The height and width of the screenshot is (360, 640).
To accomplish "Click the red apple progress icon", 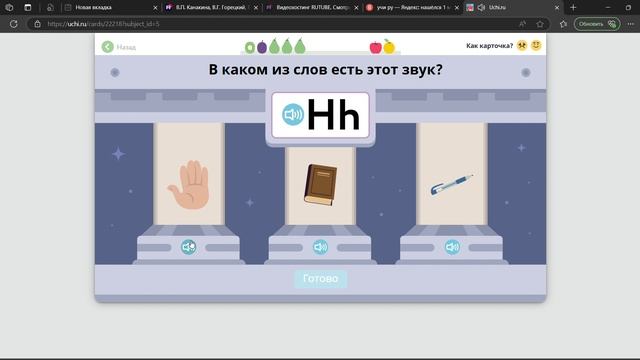I will pos(376,47).
